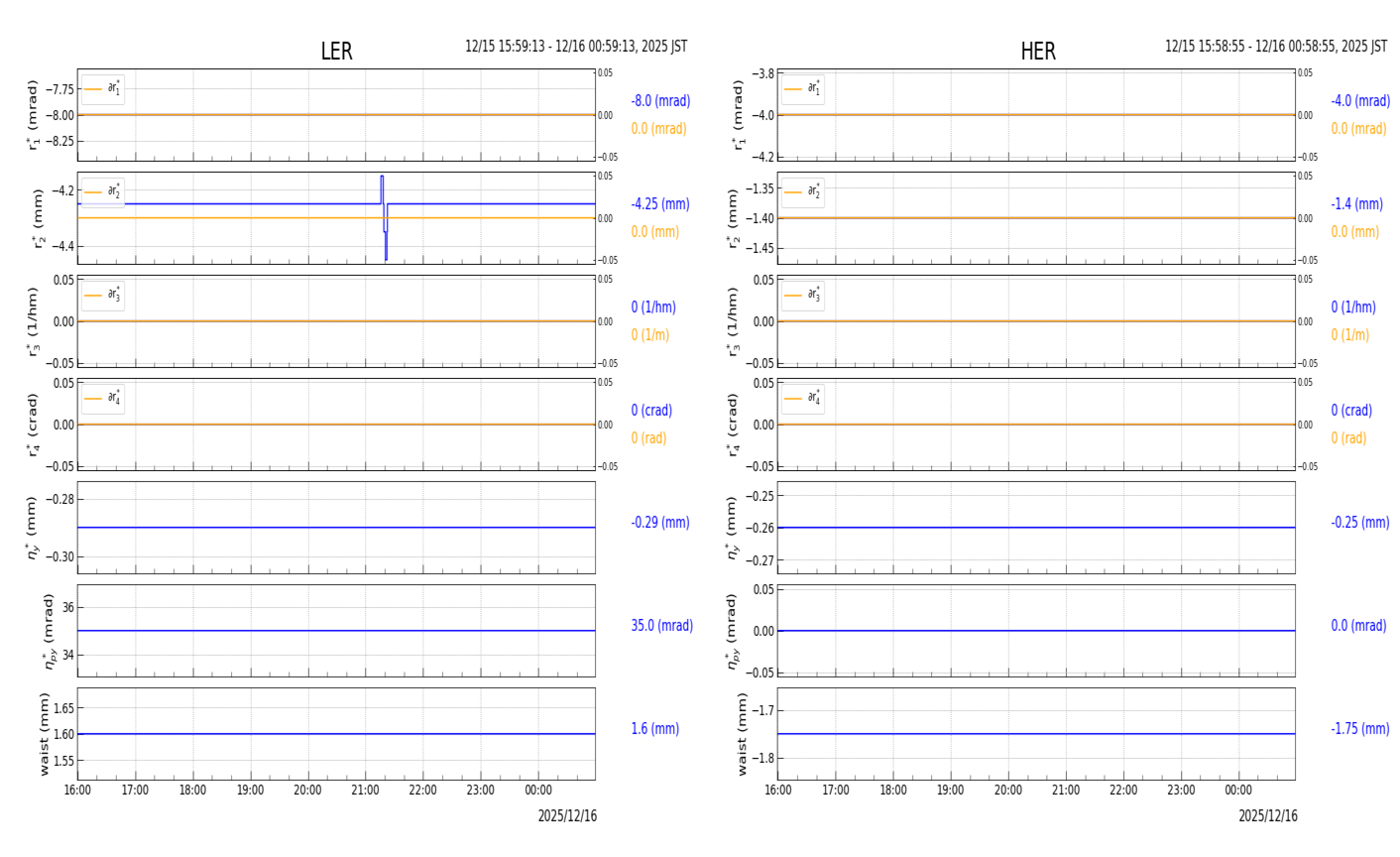Click the orange 0.0 (mrad) value for HER
1400x857 pixels.
click(x=1359, y=129)
